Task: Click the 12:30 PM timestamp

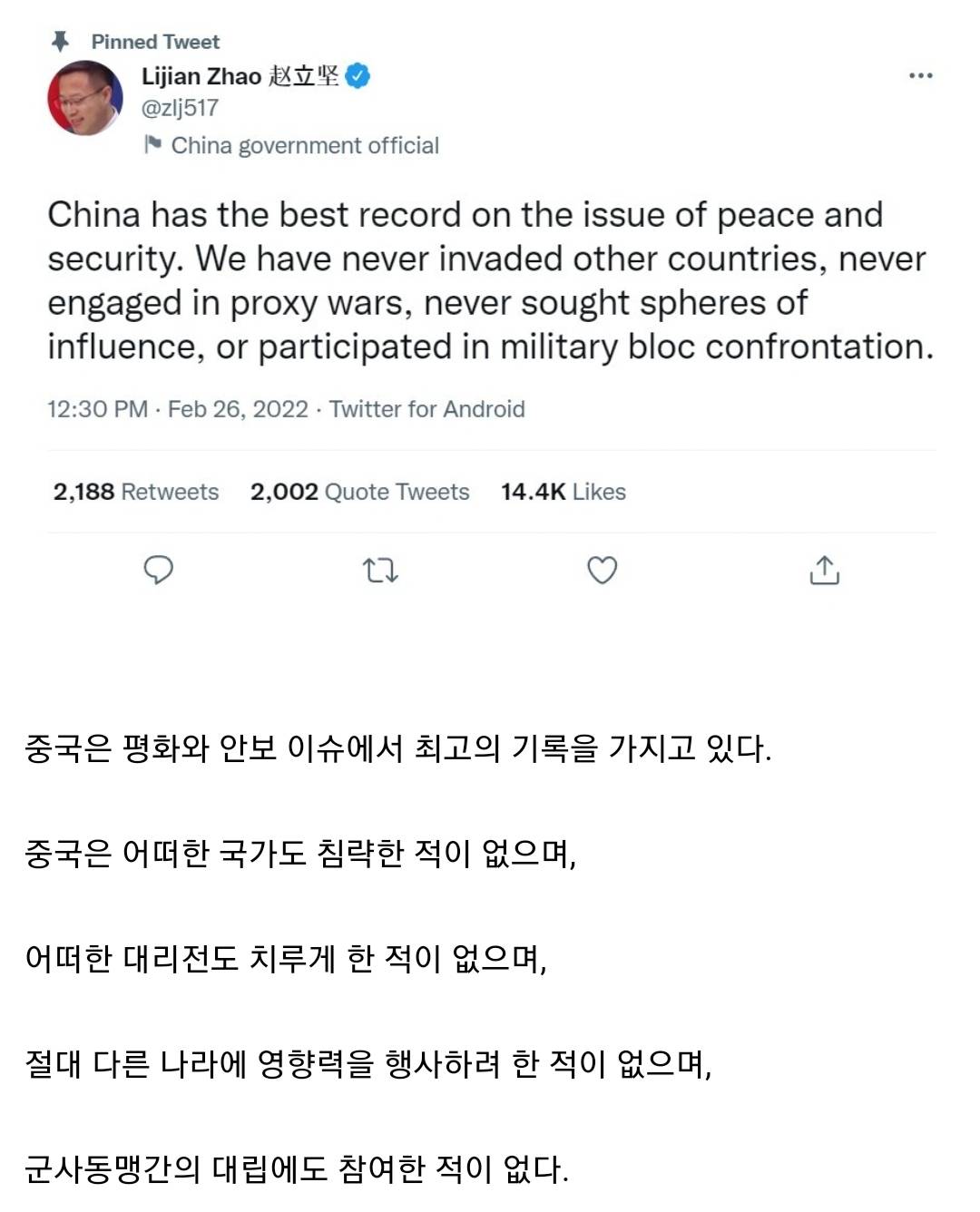Action: tap(97, 409)
